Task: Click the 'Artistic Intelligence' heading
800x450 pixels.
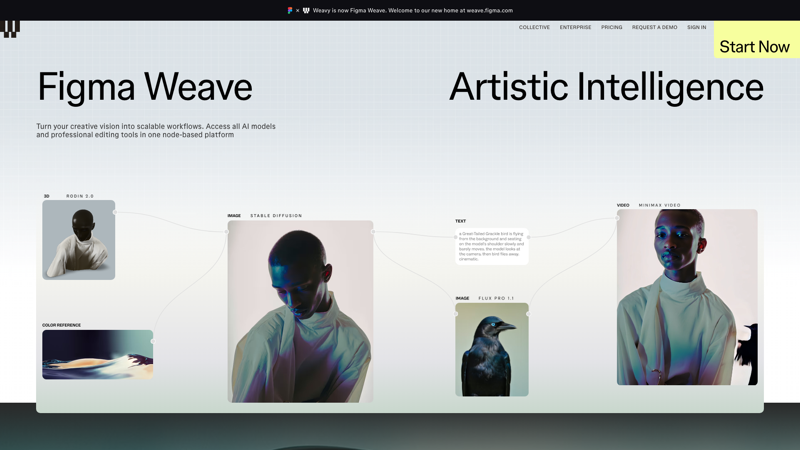Action: point(606,87)
